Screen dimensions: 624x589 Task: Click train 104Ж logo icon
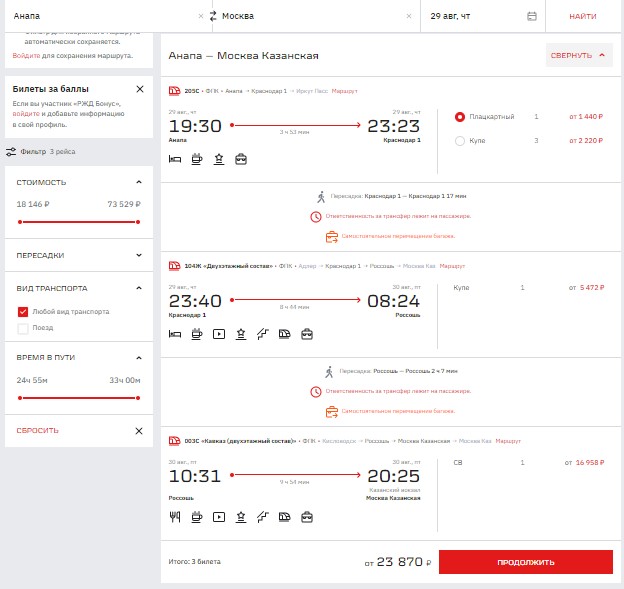174,265
